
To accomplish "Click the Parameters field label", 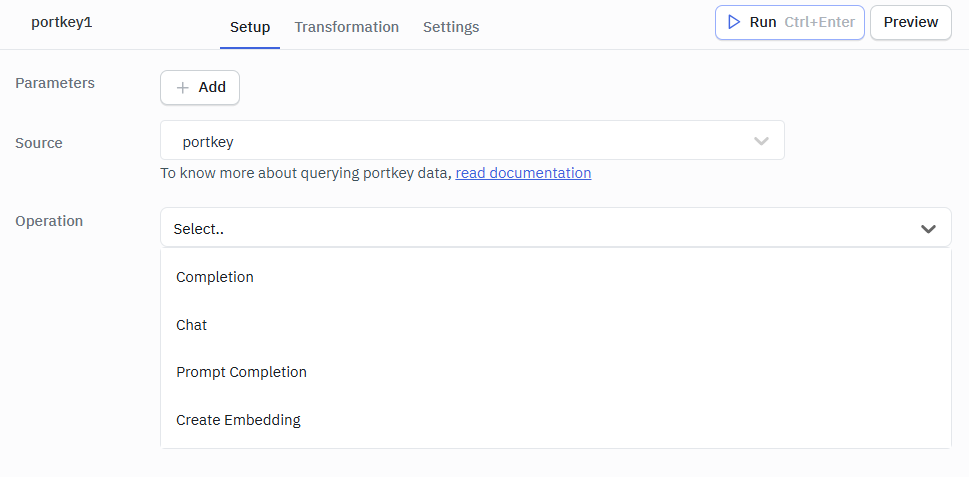I will coord(55,83).
